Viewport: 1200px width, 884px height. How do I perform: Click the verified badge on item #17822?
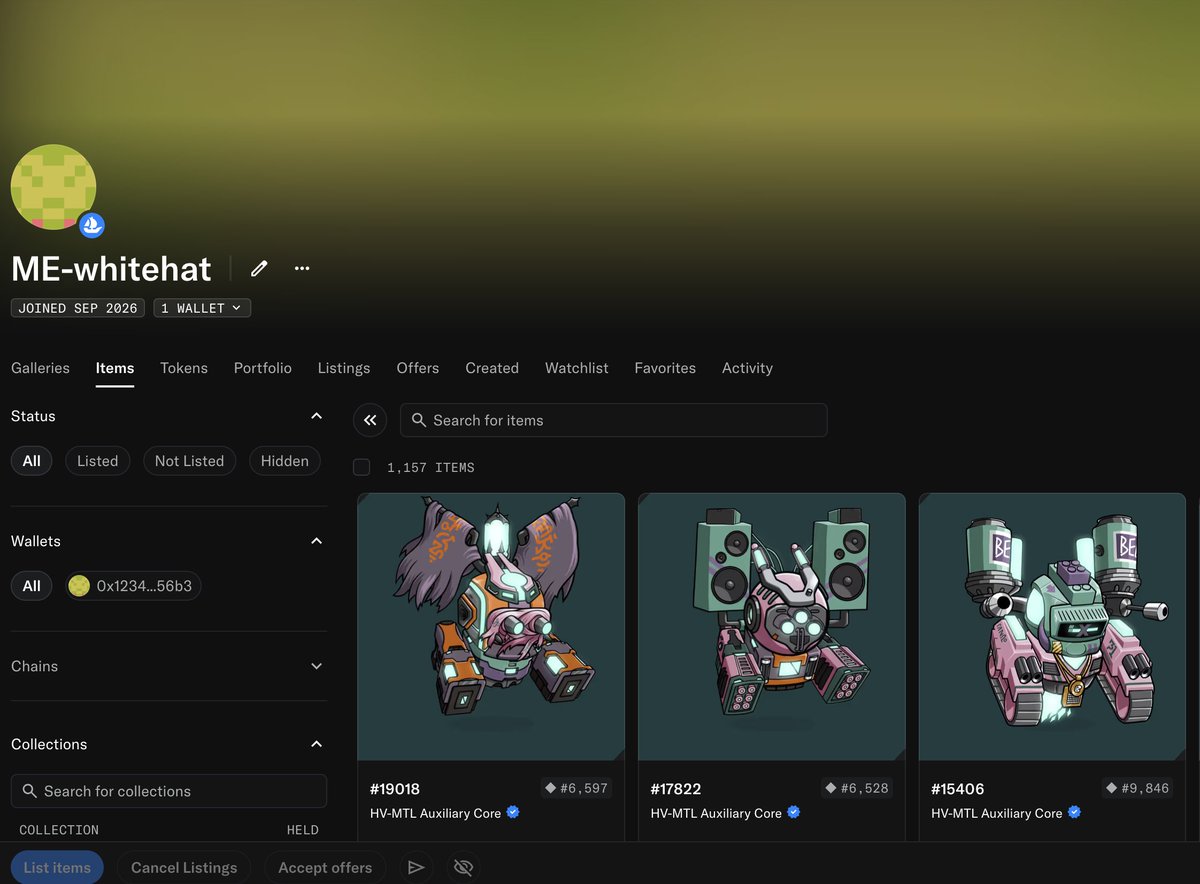(794, 813)
